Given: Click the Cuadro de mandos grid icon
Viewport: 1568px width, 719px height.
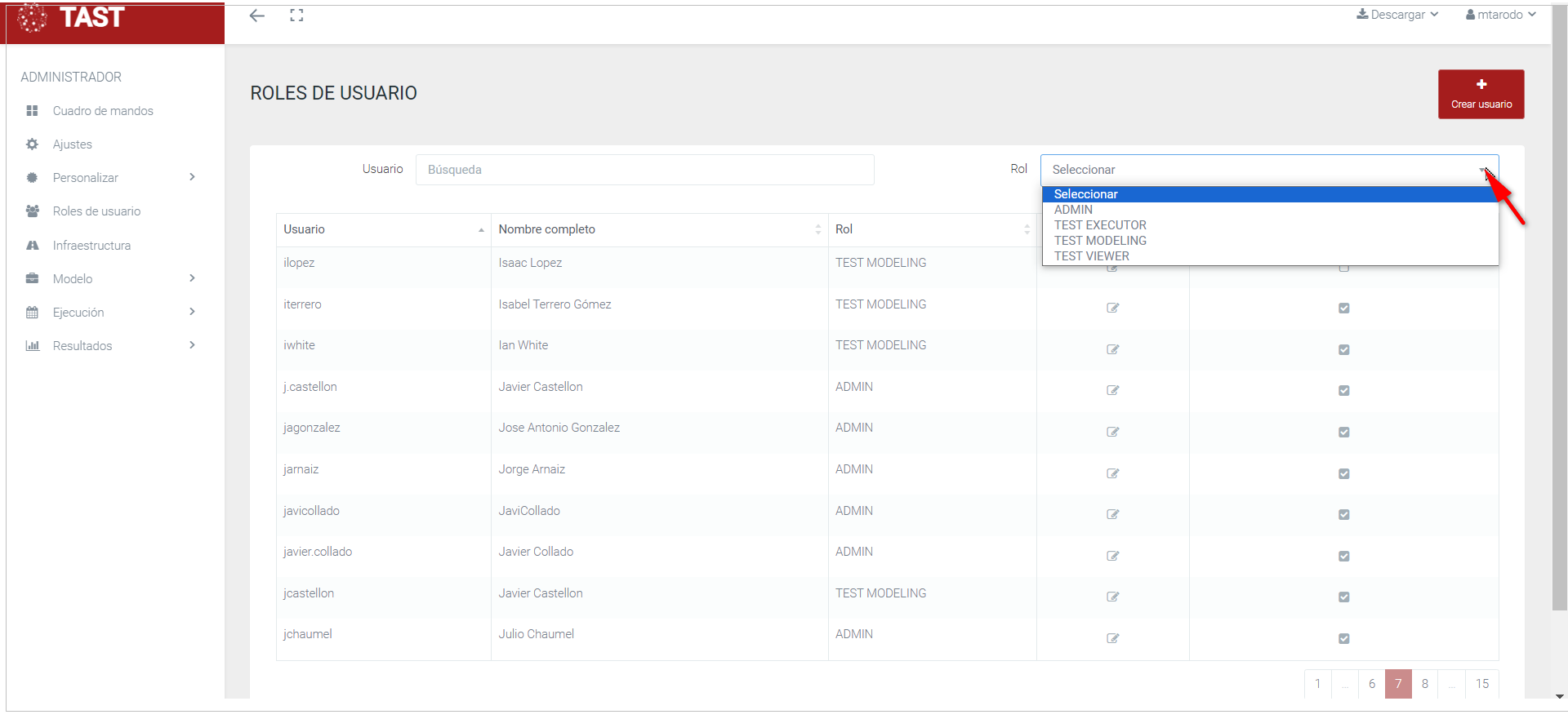Looking at the screenshot, I should point(33,111).
